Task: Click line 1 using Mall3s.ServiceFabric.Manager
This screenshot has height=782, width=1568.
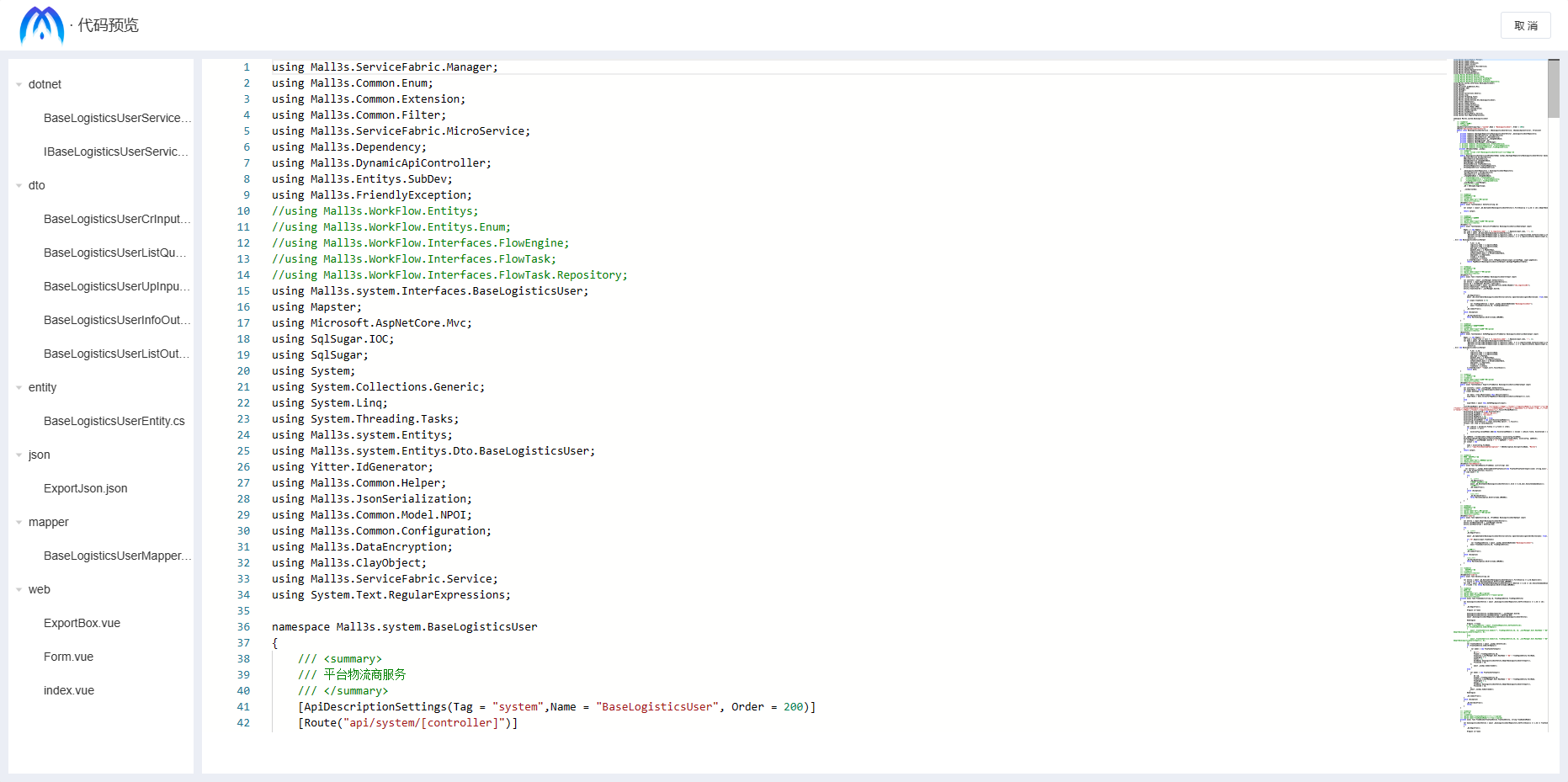Action: point(385,67)
